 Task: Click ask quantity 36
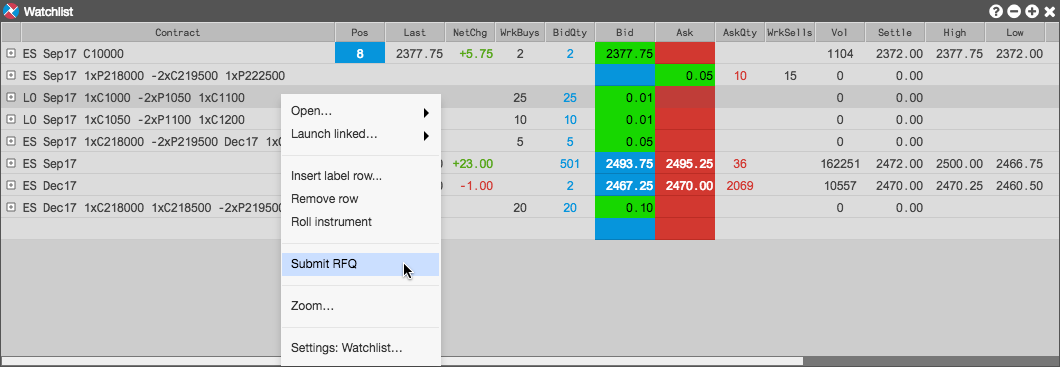pyautogui.click(x=740, y=164)
